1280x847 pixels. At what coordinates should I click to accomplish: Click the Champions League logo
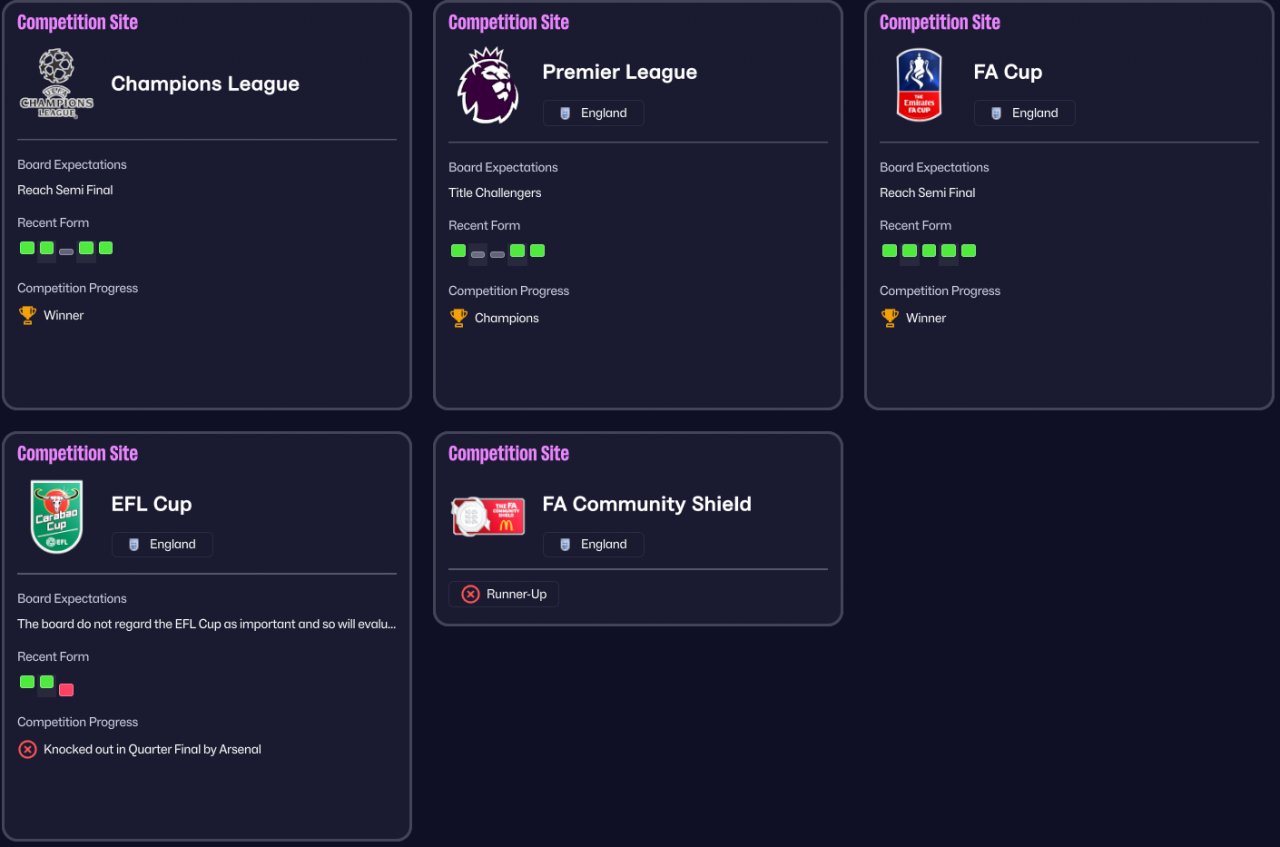(57, 84)
